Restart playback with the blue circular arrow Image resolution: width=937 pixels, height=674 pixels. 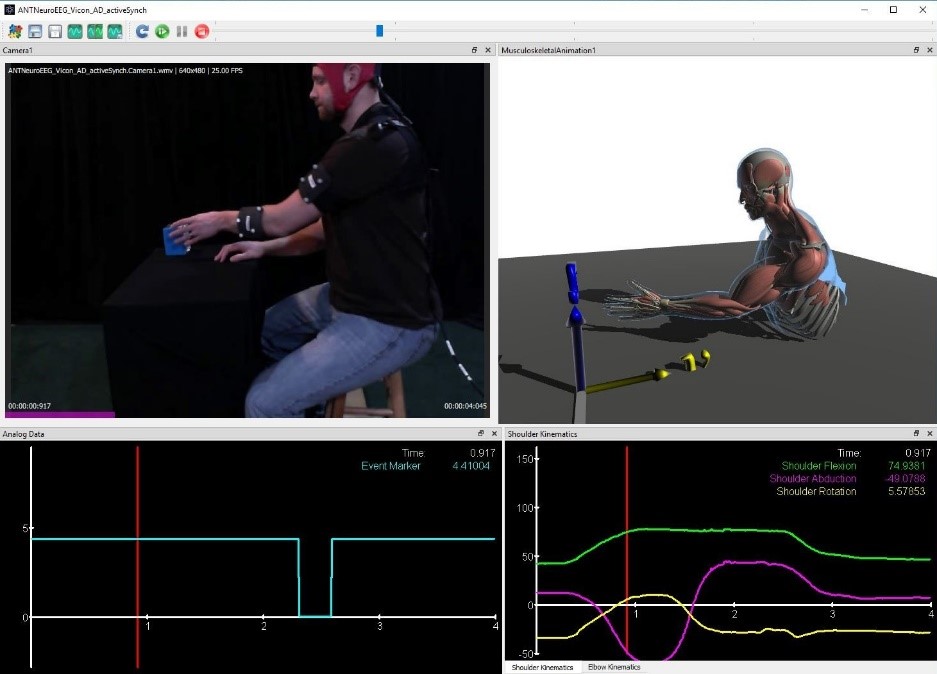(142, 31)
